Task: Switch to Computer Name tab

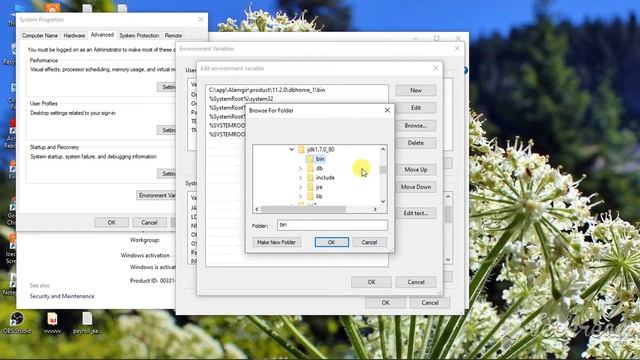Action: [x=40, y=36]
